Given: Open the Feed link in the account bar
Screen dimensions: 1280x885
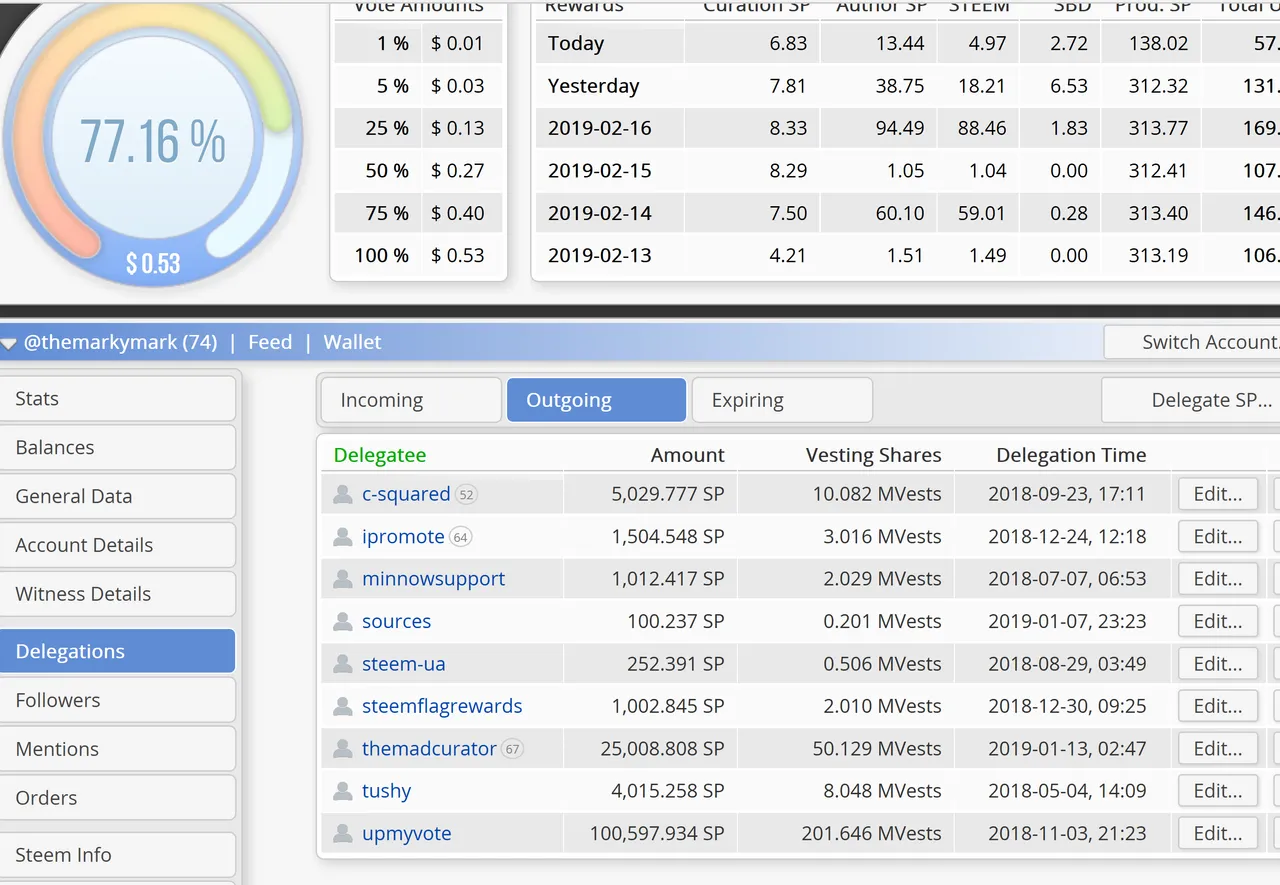Looking at the screenshot, I should [x=270, y=342].
